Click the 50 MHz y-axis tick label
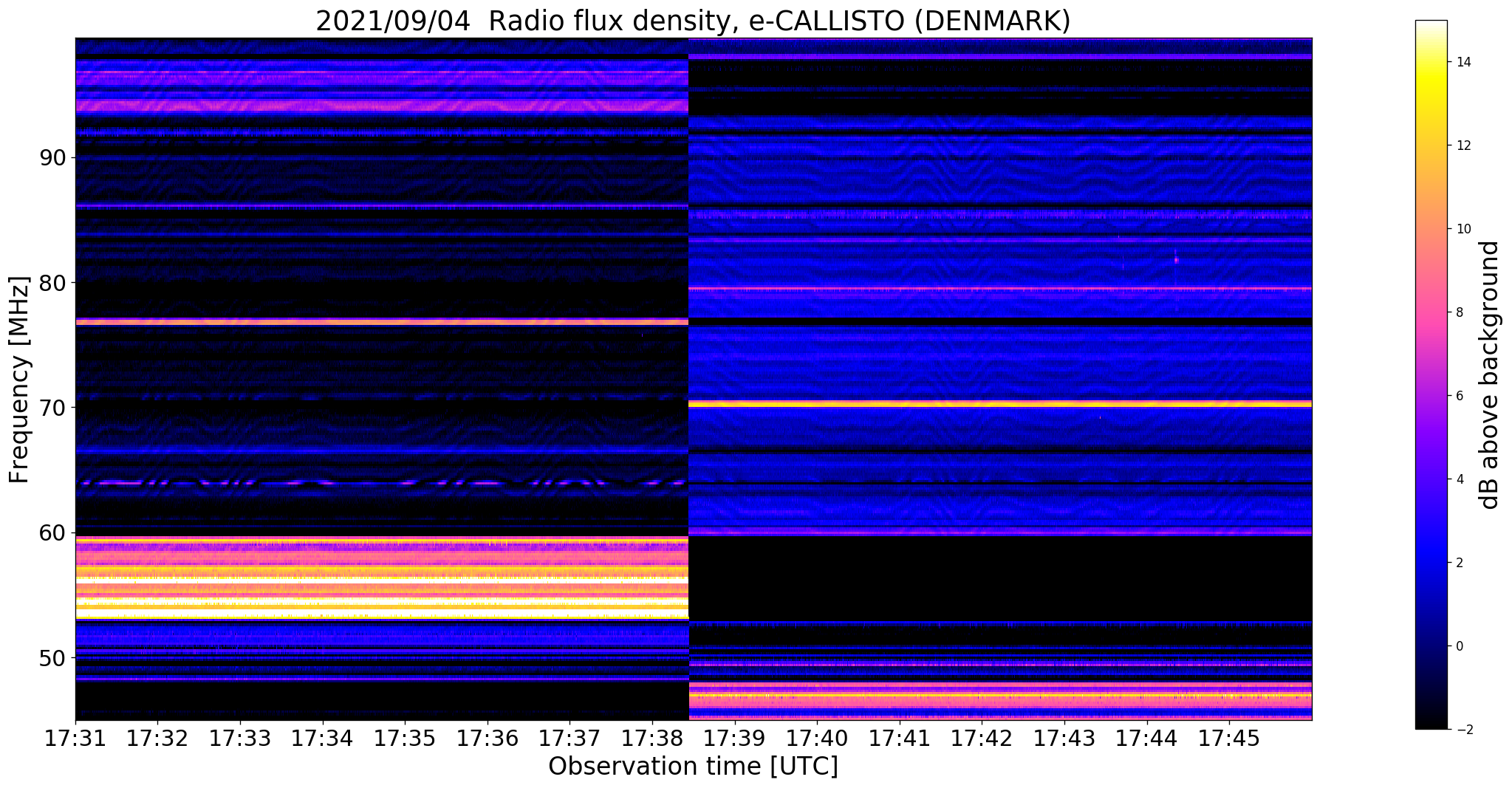1512x788 pixels. [x=51, y=657]
